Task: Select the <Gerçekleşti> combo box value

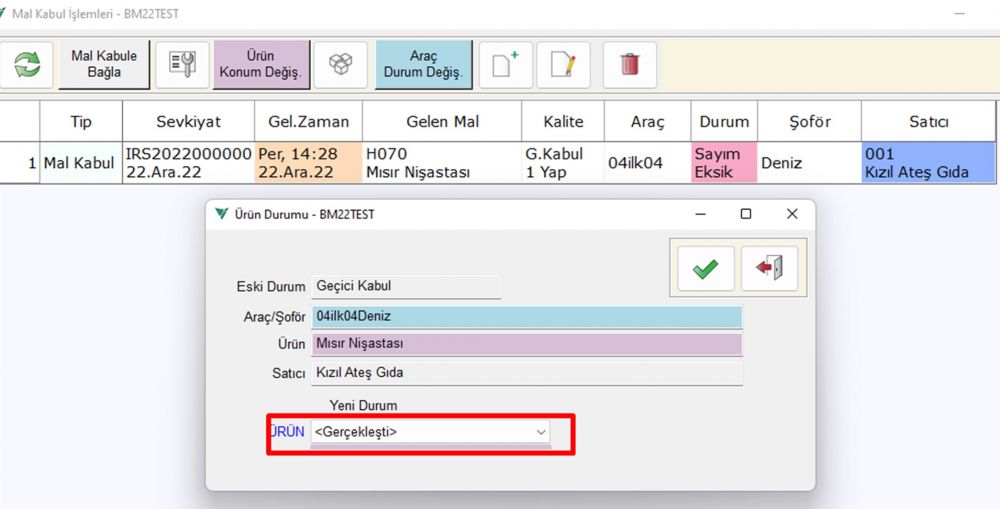Action: [420, 432]
